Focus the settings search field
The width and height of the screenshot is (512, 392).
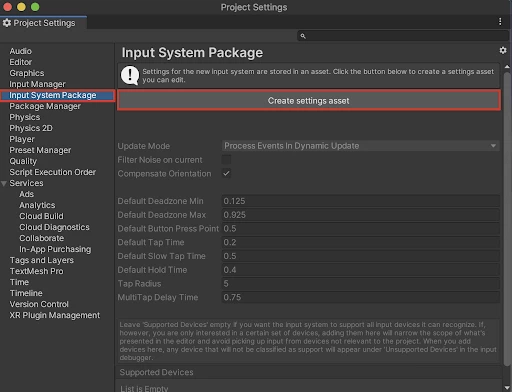(x=403, y=36)
